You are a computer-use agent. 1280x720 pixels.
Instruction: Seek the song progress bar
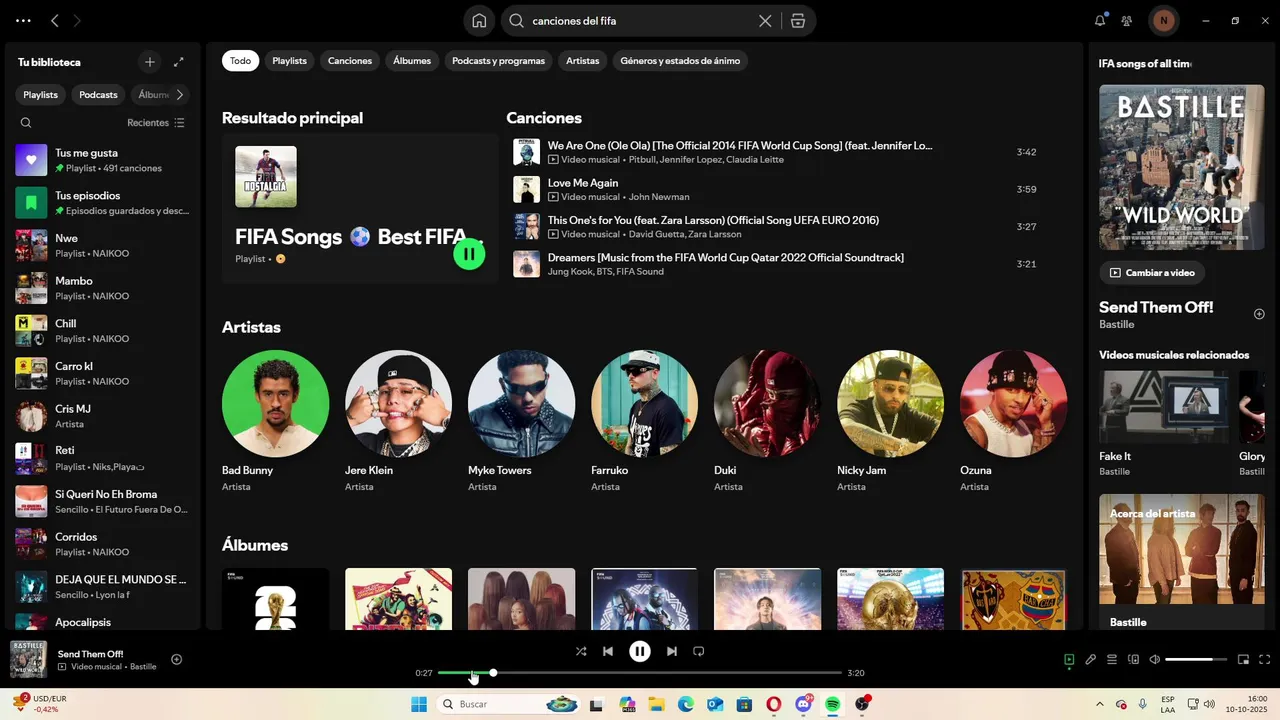coord(640,673)
